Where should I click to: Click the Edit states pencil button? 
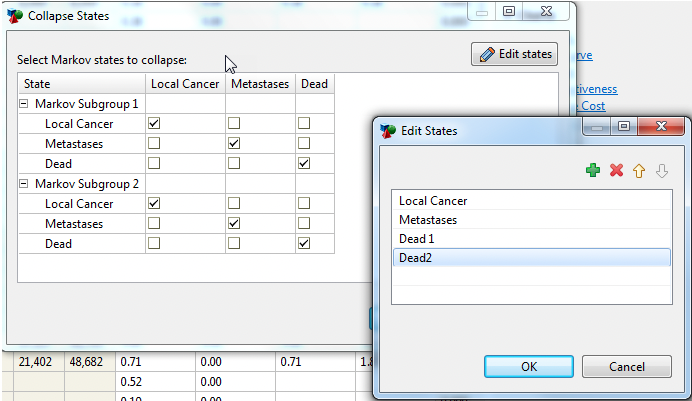(514, 54)
